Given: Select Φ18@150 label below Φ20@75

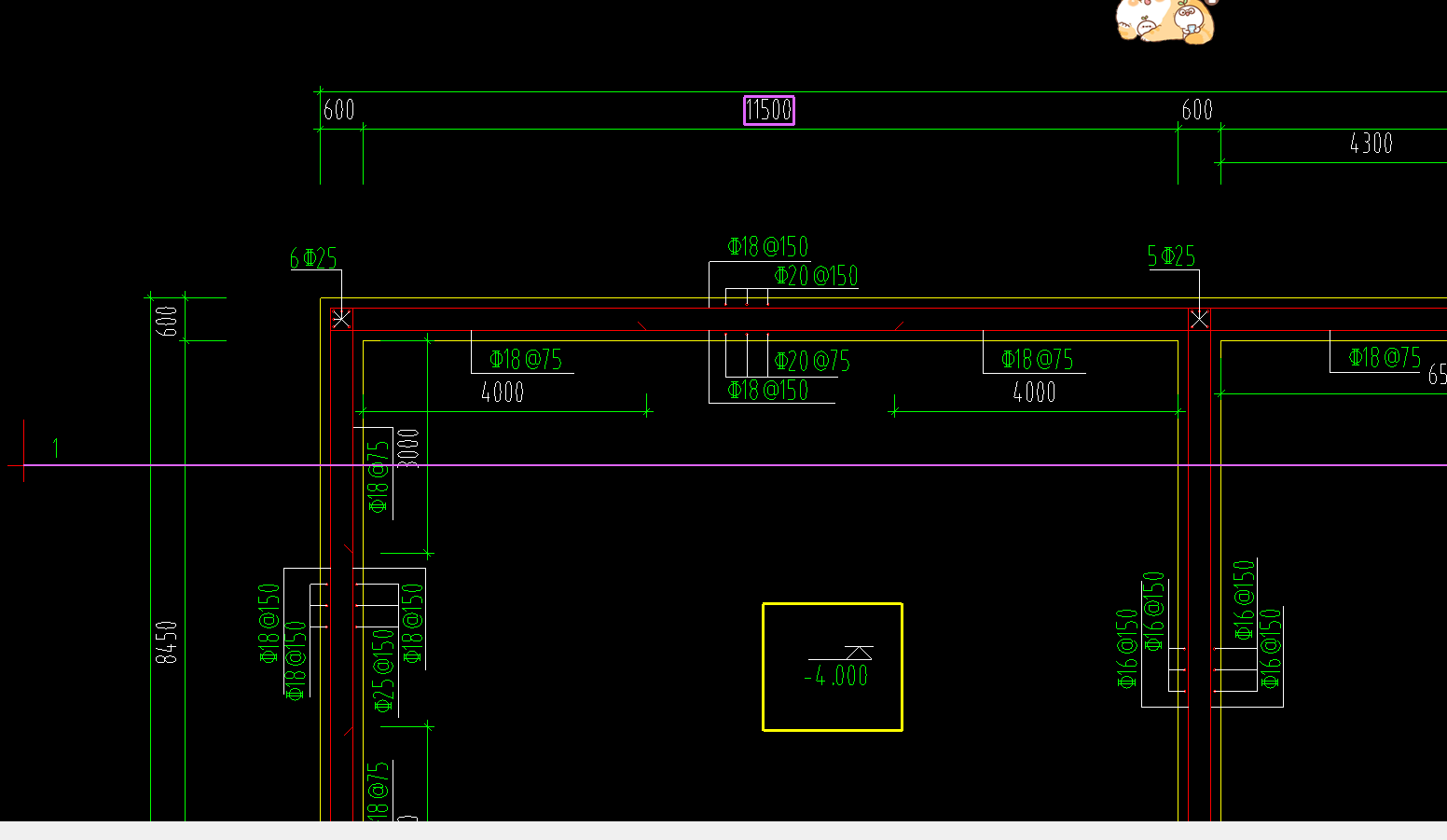Looking at the screenshot, I should click(x=767, y=390).
